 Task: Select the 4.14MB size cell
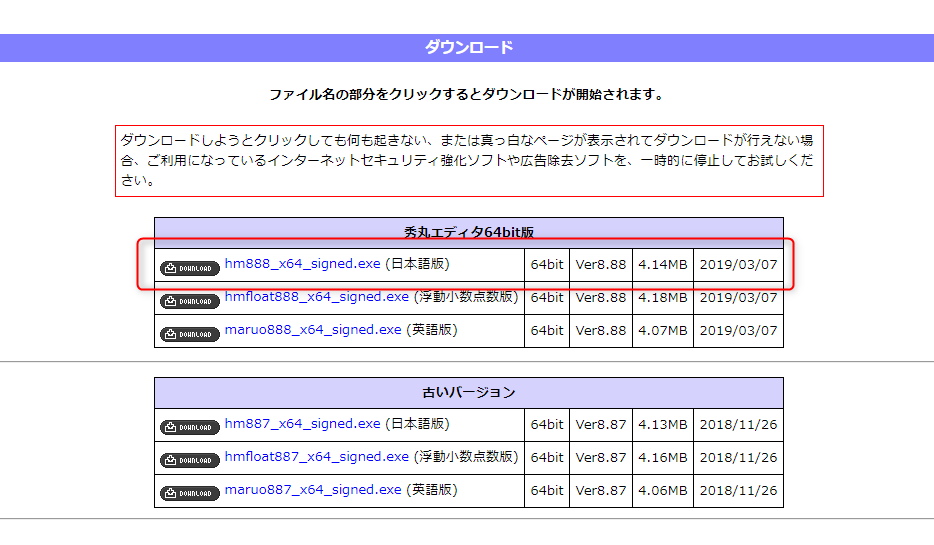click(x=662, y=264)
